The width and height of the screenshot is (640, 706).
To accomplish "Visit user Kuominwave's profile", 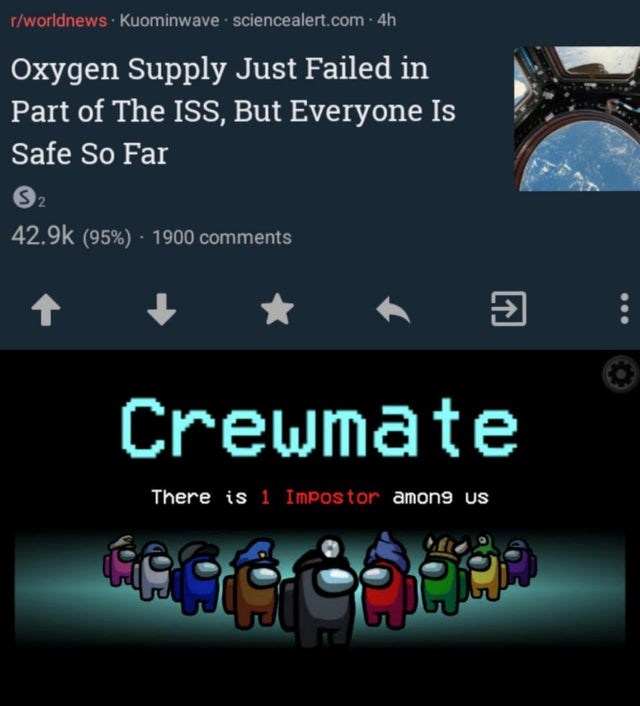I will click(x=169, y=20).
